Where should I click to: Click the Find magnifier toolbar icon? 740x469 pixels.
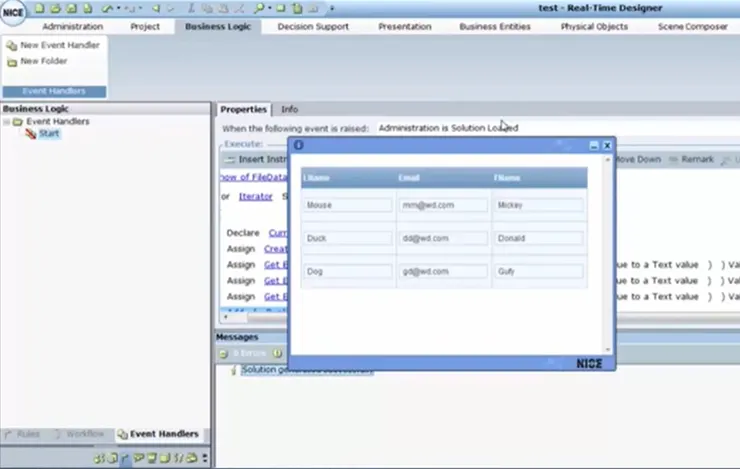[x=259, y=8]
